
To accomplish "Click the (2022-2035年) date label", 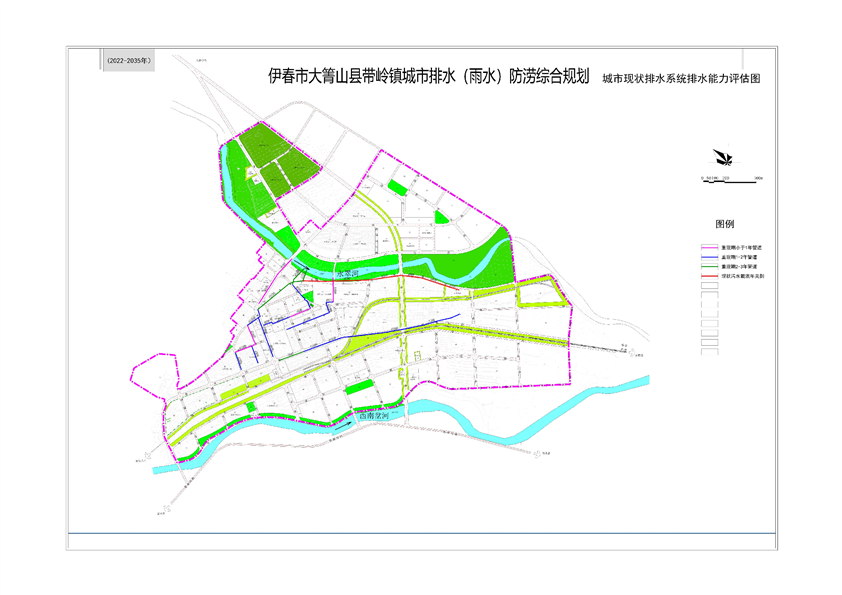I will click(128, 61).
